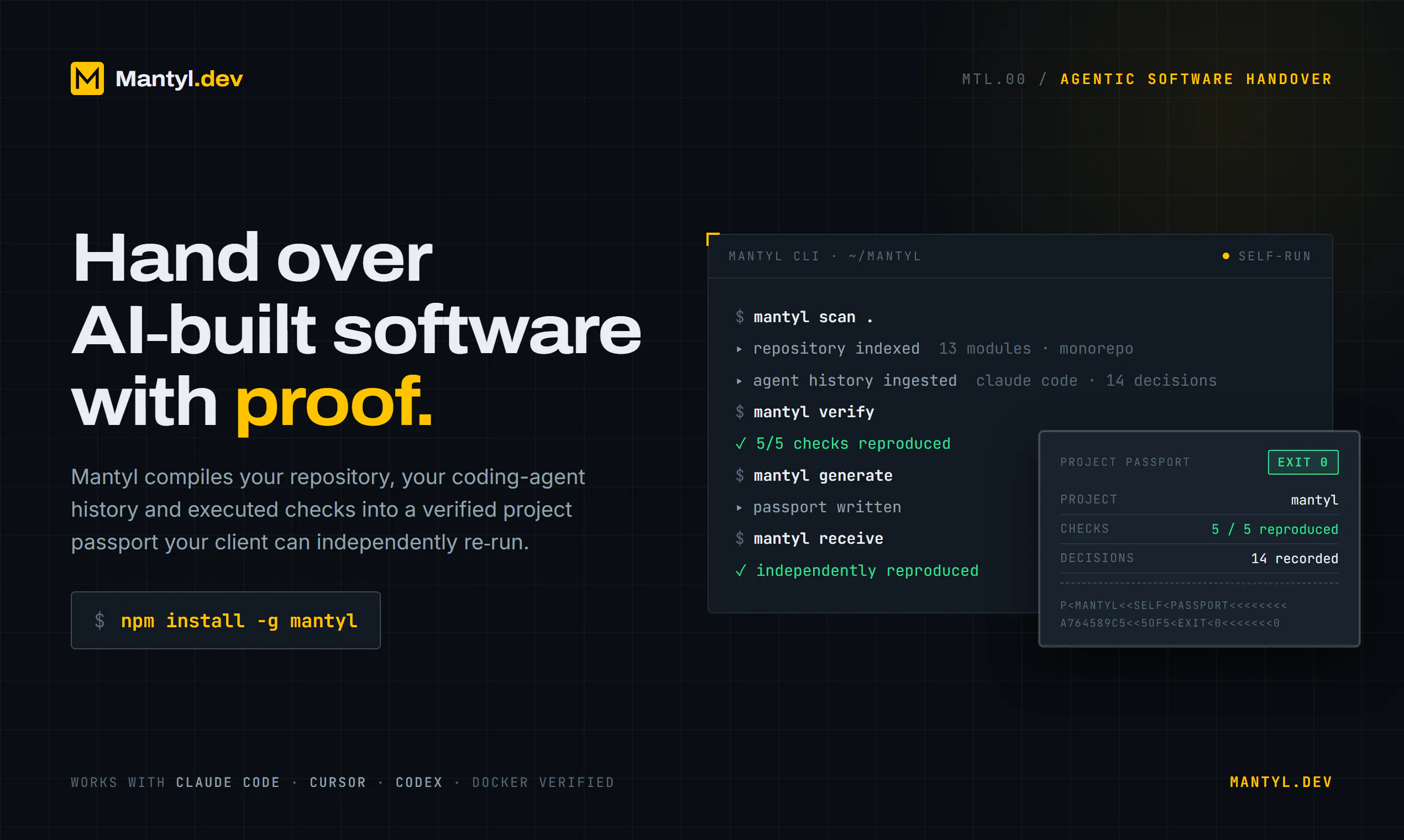This screenshot has width=1404, height=840.
Task: Click the arrow before repository indexed
Action: (x=739, y=349)
